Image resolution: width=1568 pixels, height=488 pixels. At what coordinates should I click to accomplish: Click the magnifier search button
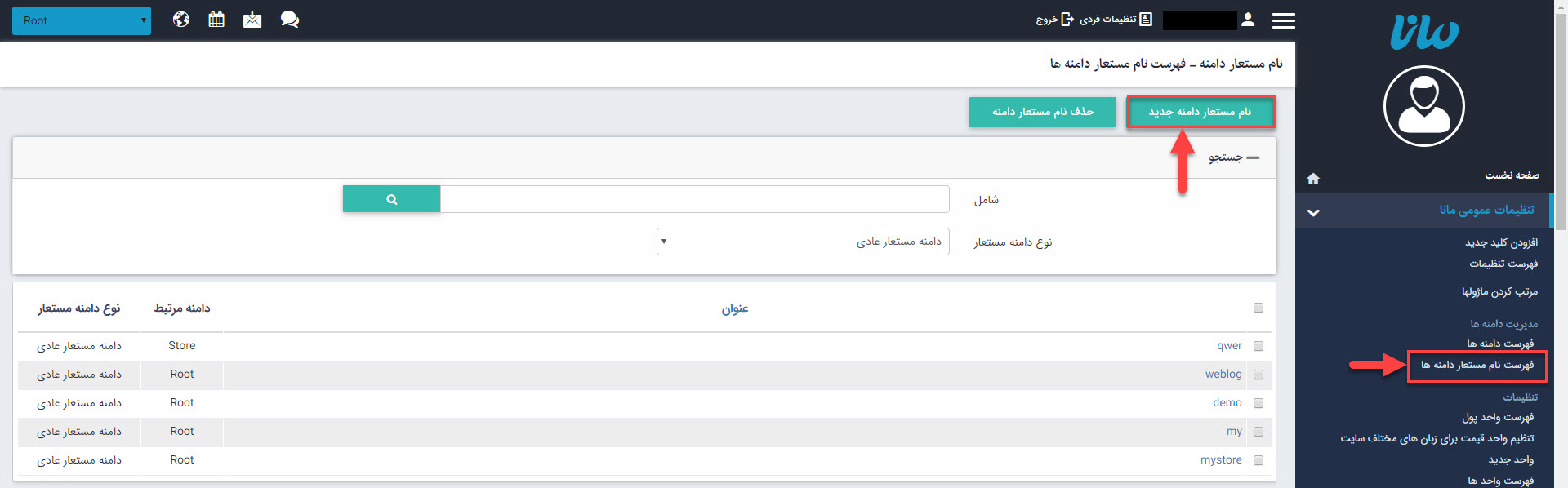pyautogui.click(x=391, y=199)
